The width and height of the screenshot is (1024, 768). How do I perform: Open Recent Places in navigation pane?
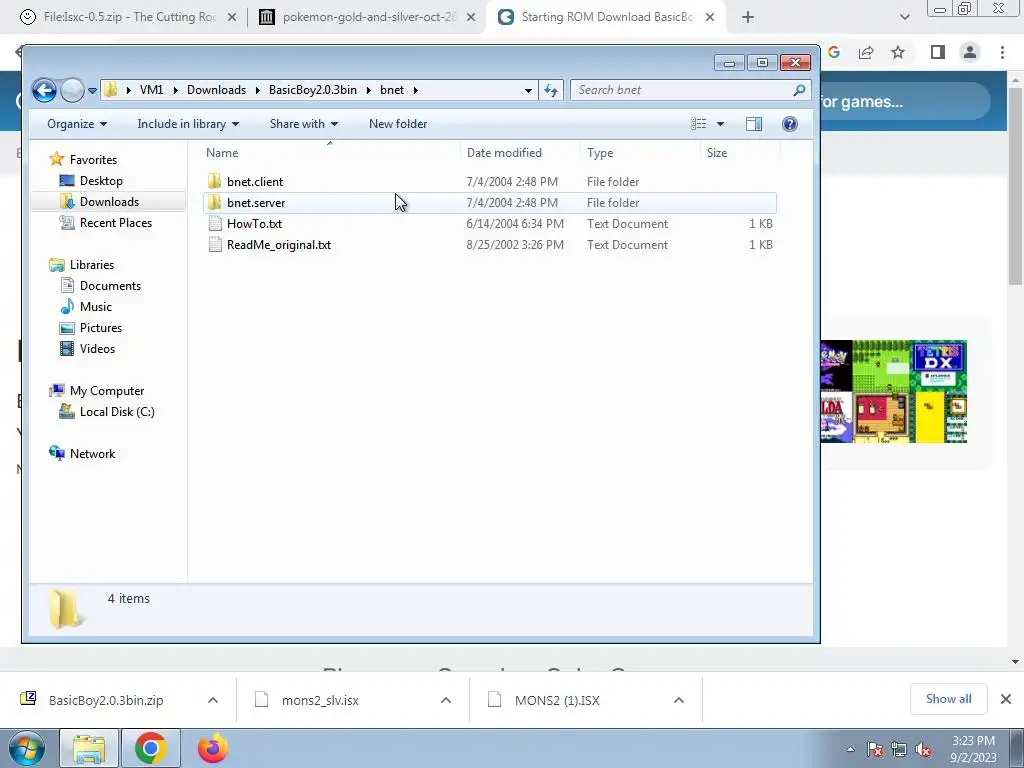[116, 223]
